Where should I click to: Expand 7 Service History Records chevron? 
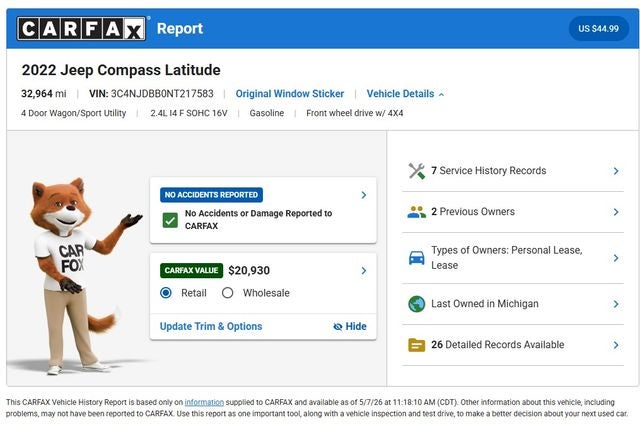tap(616, 171)
